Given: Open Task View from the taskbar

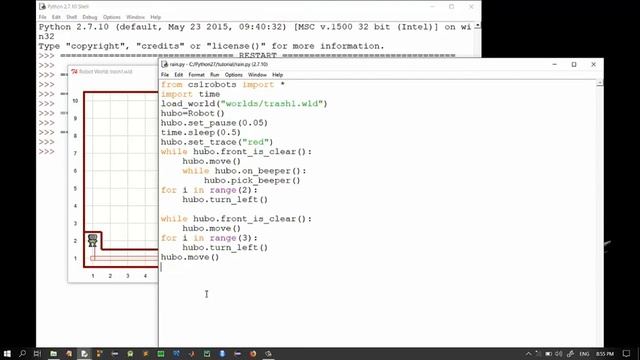Looking at the screenshot, I should point(37,353).
